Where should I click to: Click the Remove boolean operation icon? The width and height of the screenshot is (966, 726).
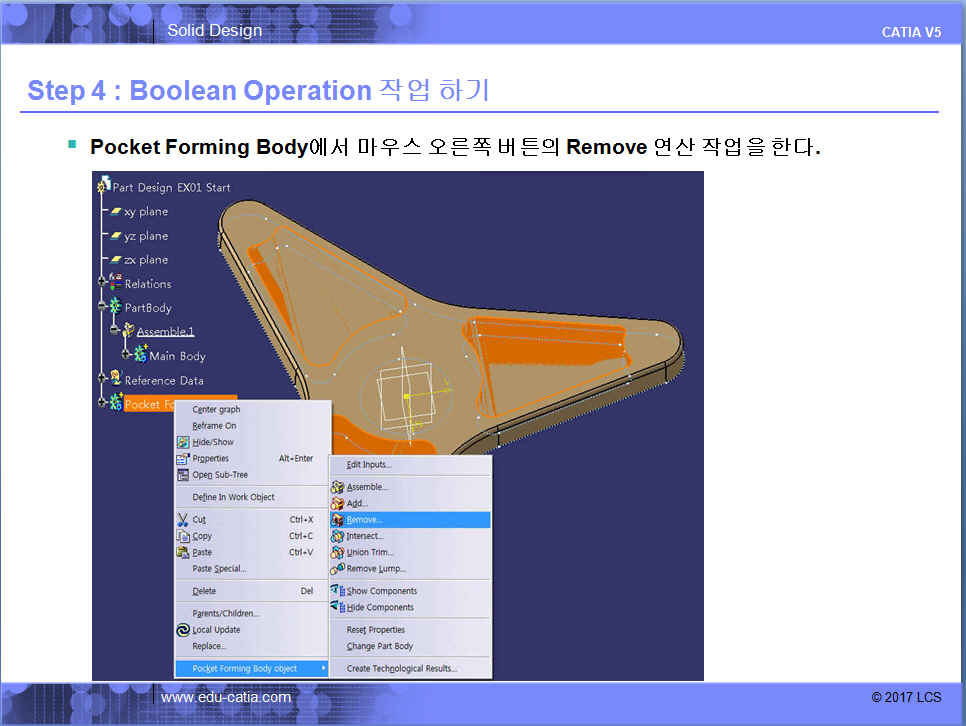click(338, 520)
